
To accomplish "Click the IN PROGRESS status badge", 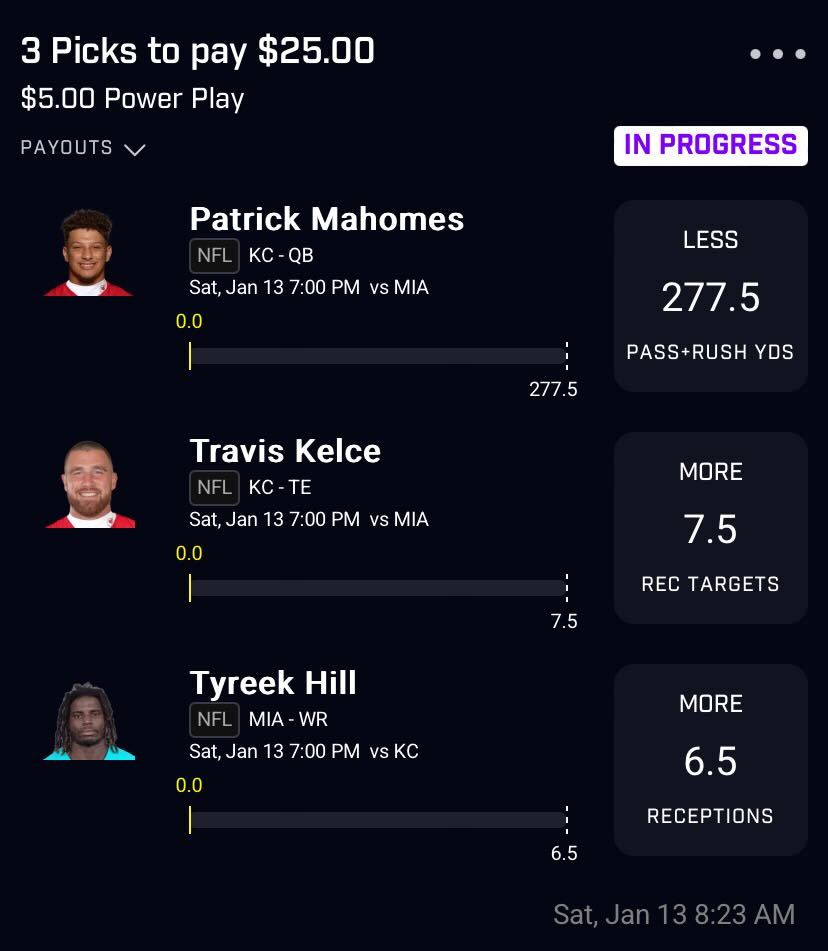I will point(710,146).
